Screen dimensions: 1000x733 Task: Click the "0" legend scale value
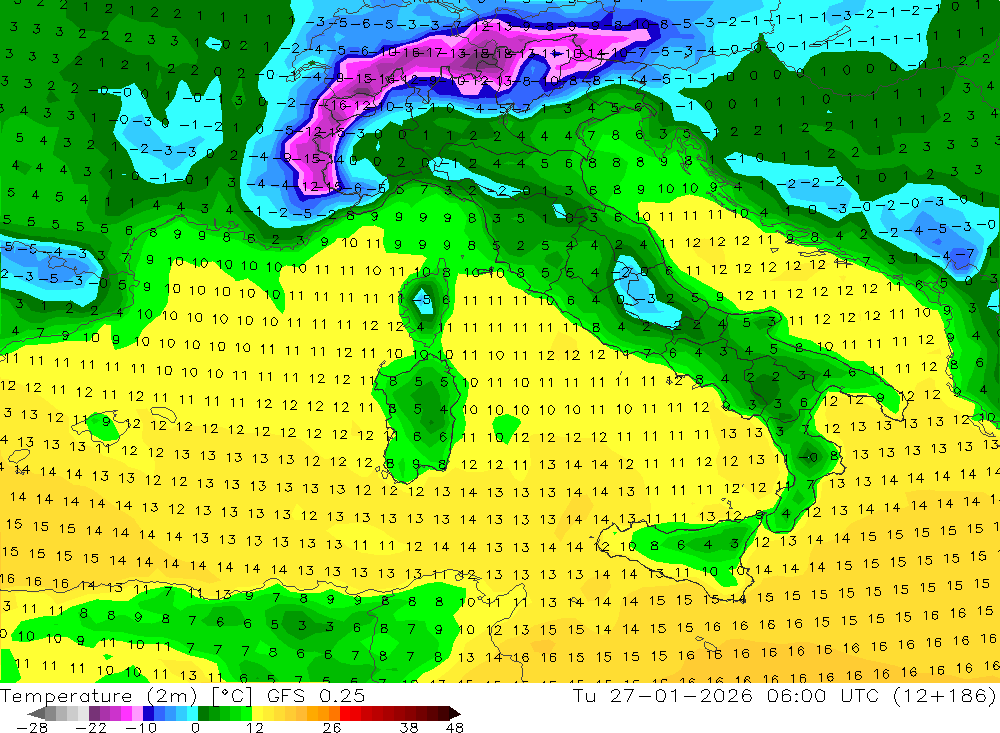[195, 727]
